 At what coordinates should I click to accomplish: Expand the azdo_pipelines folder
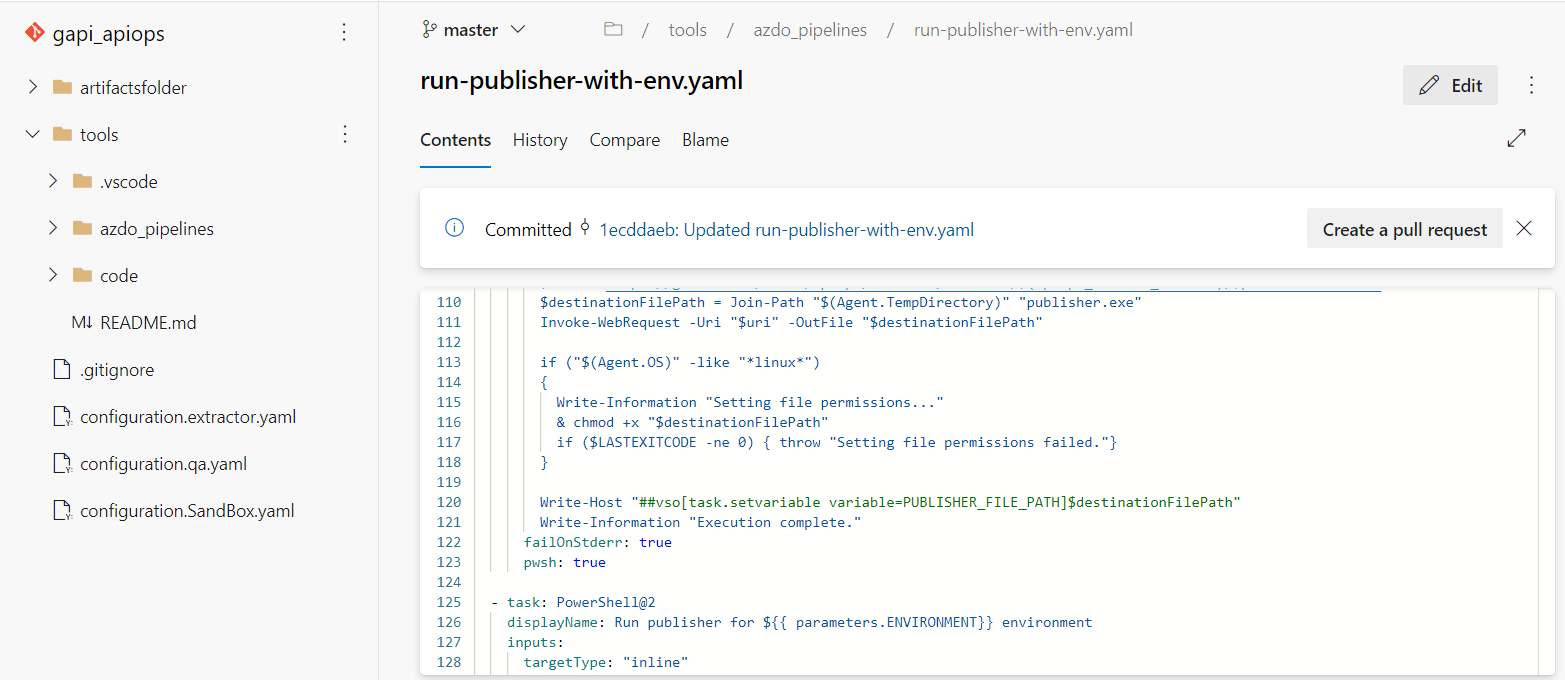[x=52, y=228]
